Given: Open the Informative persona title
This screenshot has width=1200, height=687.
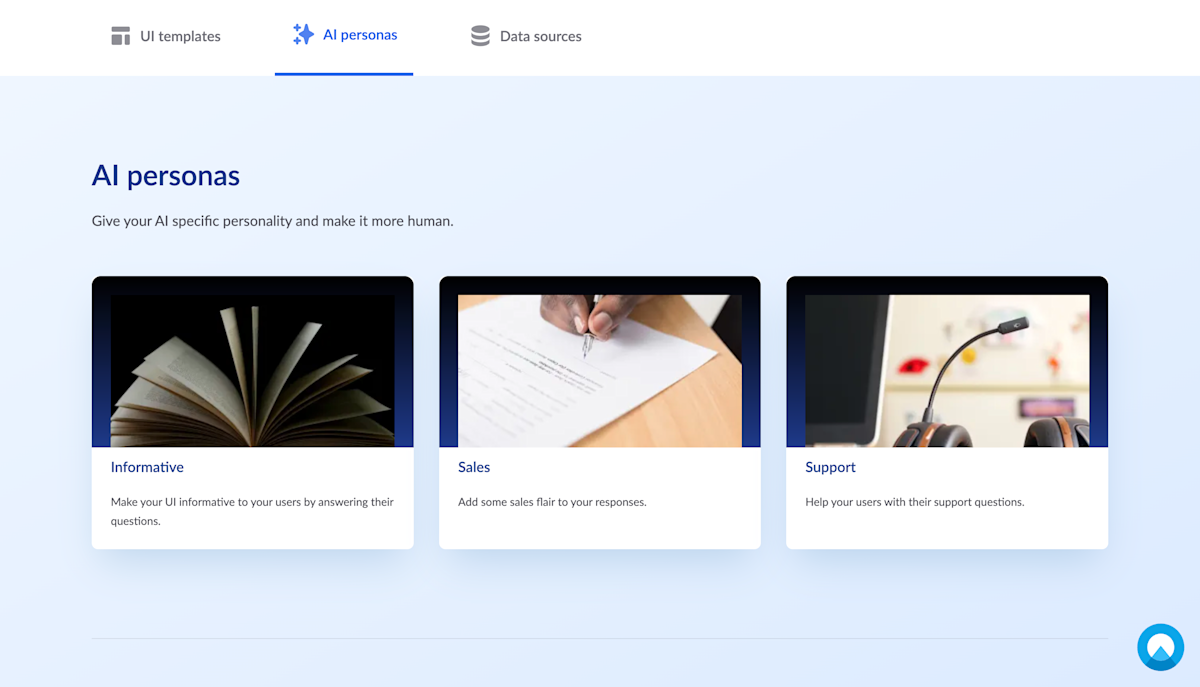Looking at the screenshot, I should tap(147, 467).
